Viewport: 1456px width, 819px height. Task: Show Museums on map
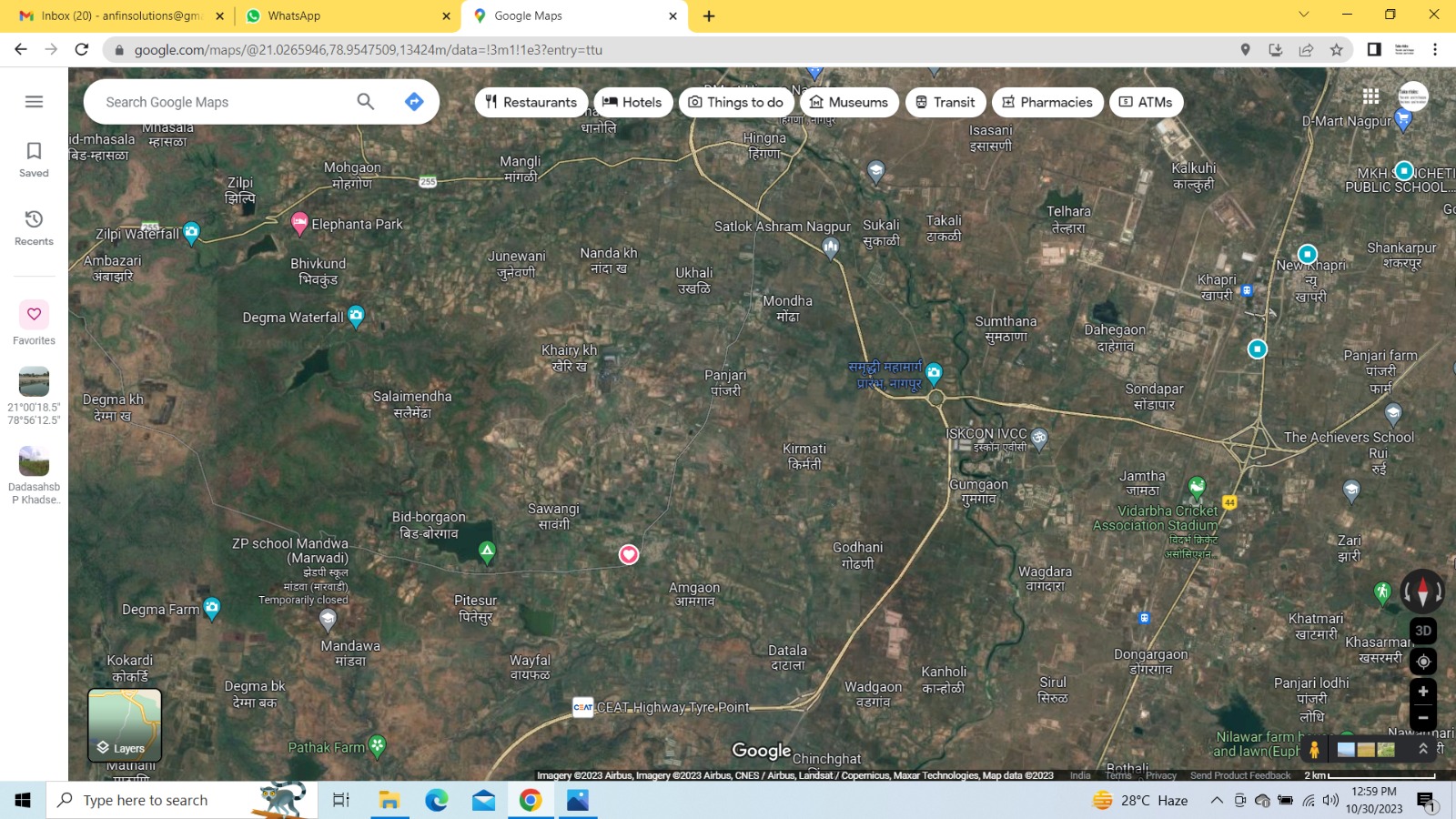click(849, 102)
